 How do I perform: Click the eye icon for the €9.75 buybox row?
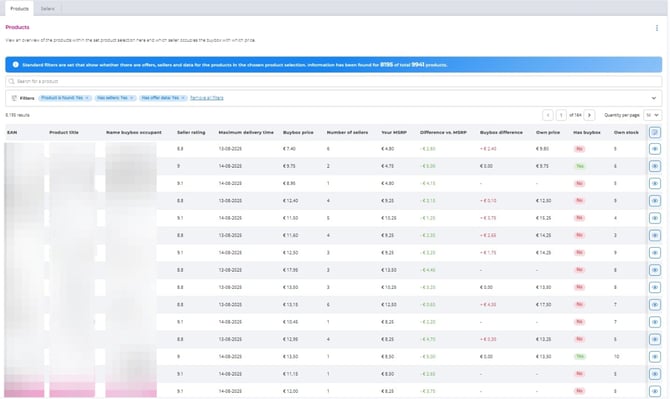coord(654,166)
